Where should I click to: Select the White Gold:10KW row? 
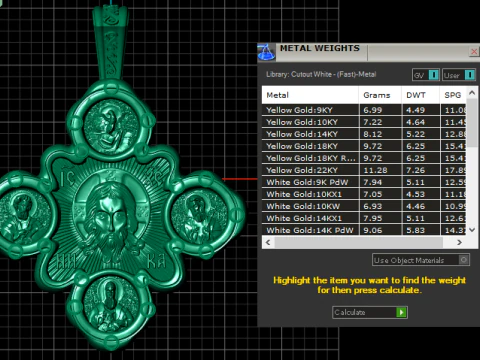364,206
